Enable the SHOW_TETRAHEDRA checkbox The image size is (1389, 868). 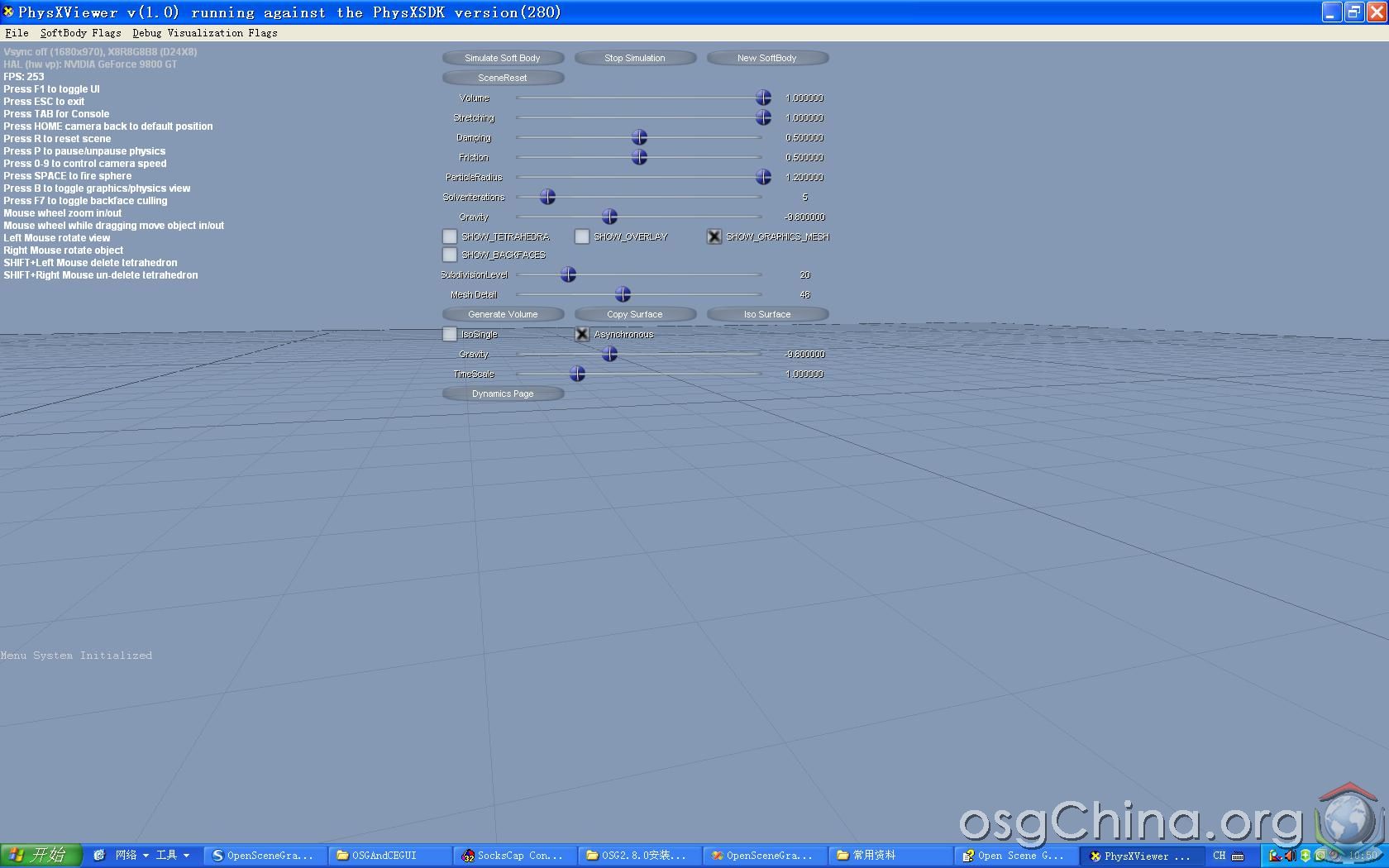click(450, 236)
